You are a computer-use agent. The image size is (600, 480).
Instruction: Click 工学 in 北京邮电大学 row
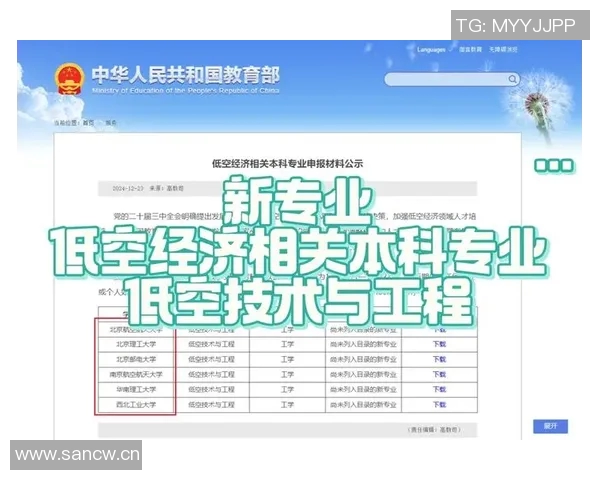coord(287,359)
